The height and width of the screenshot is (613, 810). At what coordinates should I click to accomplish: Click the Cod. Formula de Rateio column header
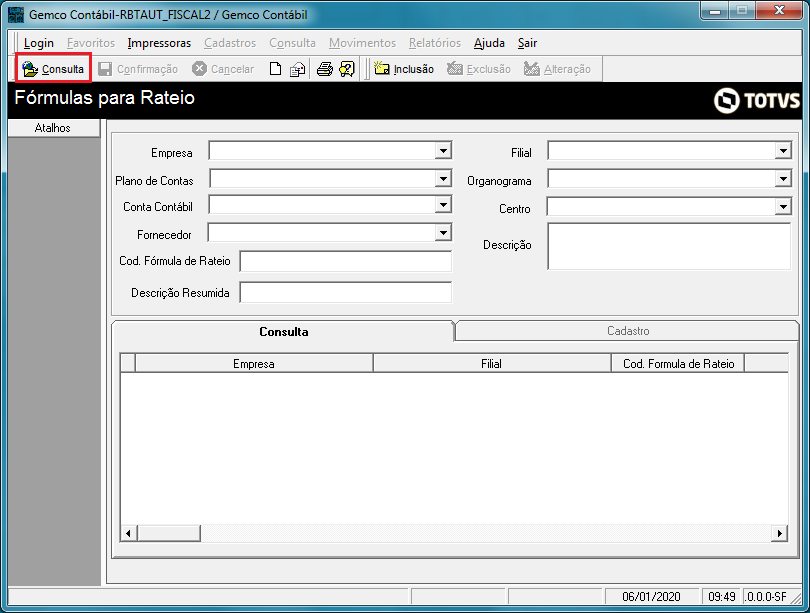678,364
